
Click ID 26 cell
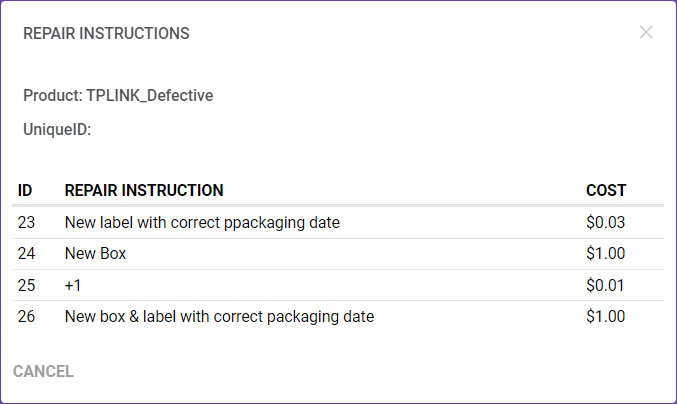tap(27, 317)
